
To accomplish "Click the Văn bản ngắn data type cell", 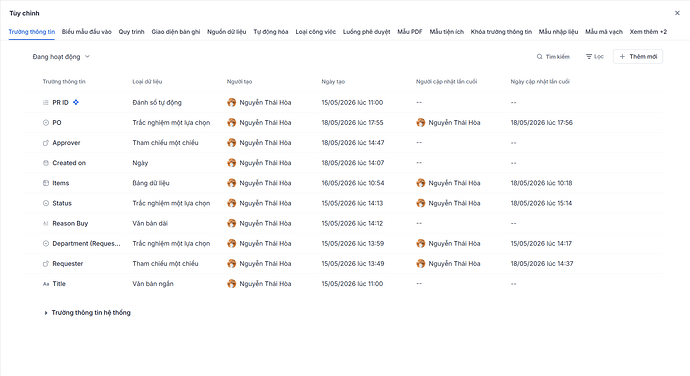I will tap(153, 284).
